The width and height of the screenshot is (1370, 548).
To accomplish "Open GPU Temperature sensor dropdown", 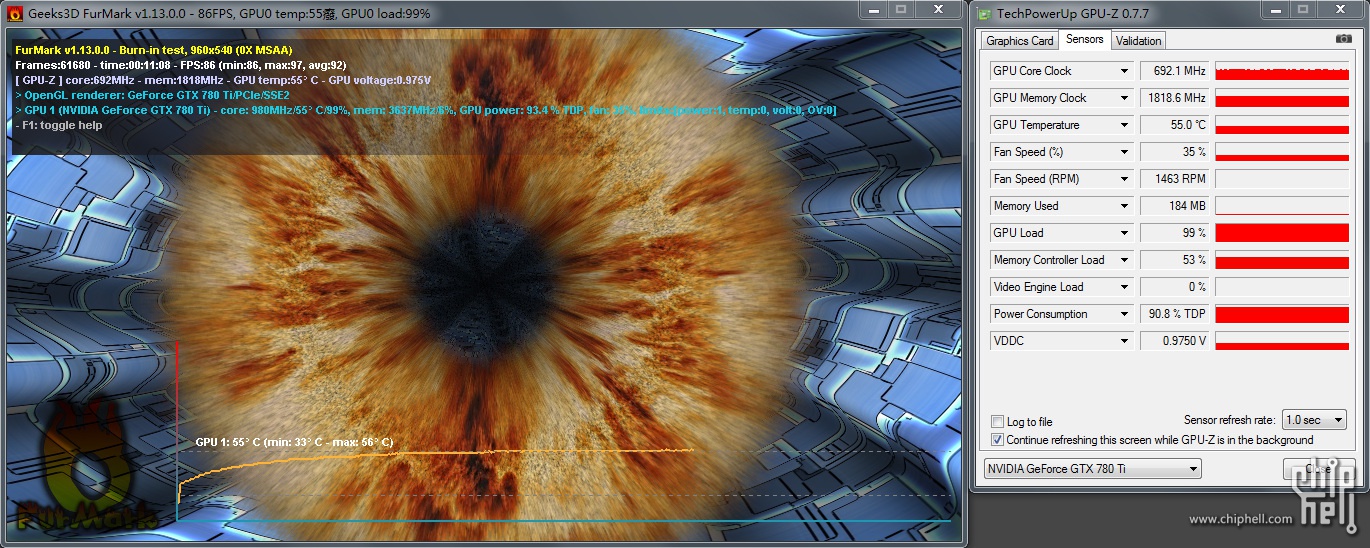I will click(x=1125, y=125).
